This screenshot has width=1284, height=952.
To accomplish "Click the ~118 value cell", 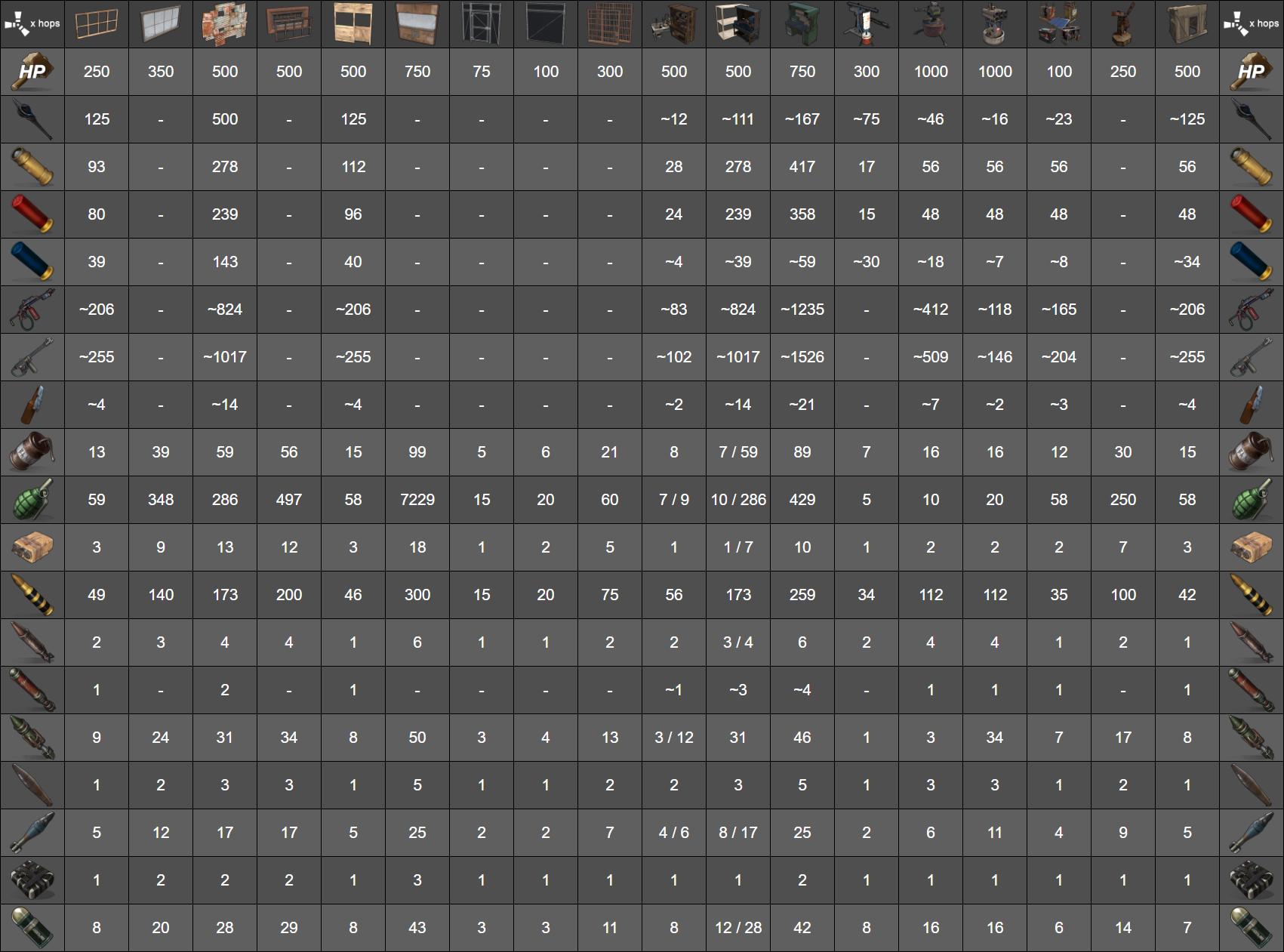I will [995, 310].
